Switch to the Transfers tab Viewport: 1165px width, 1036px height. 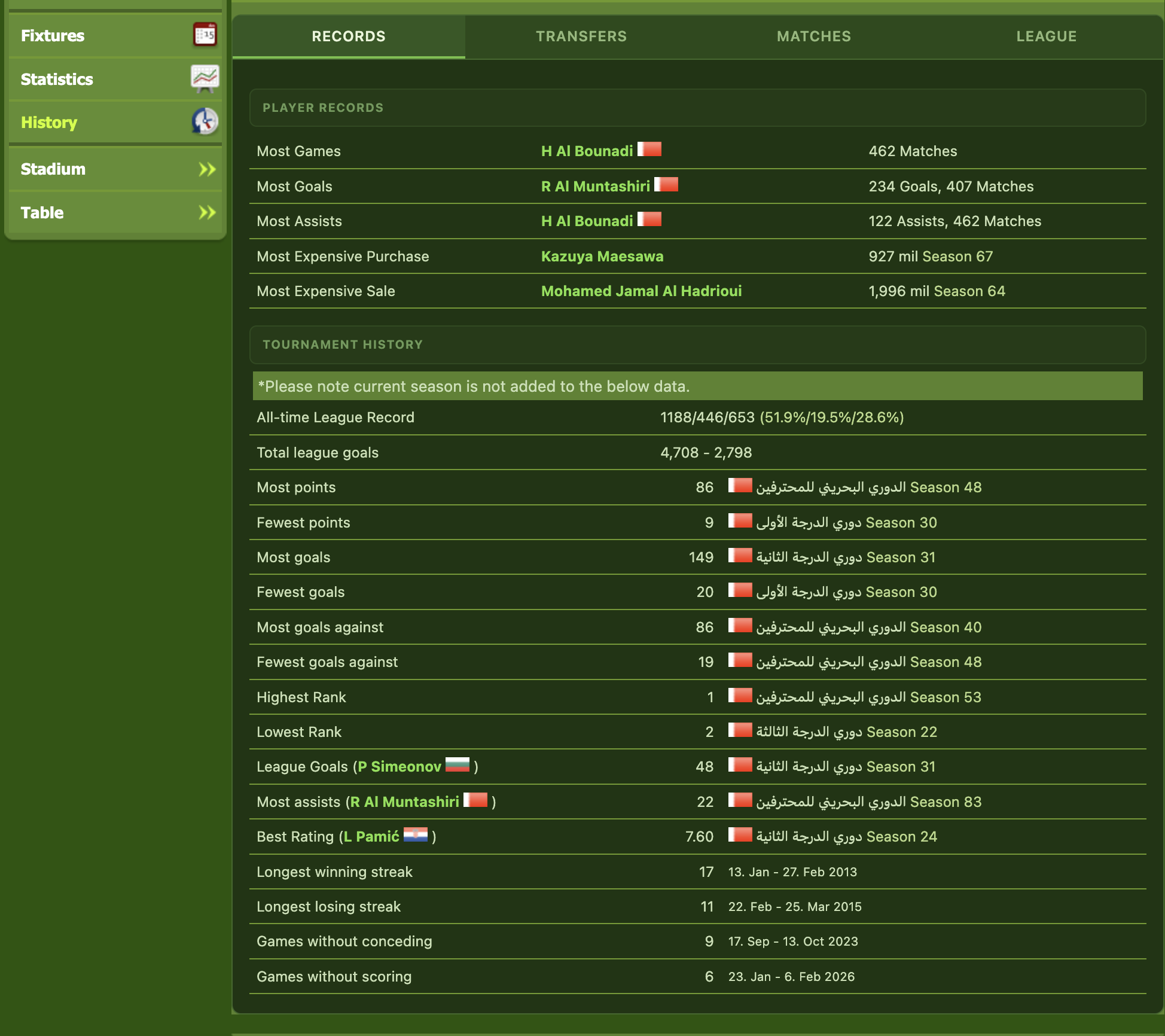click(581, 36)
